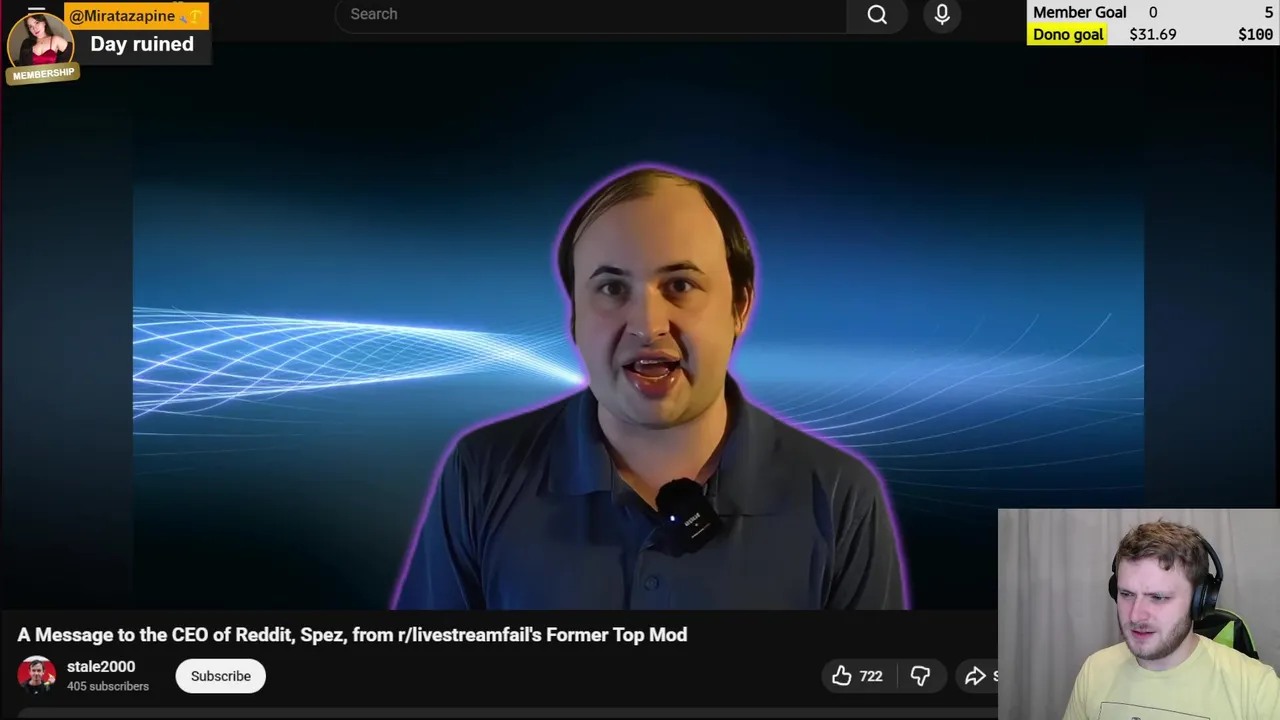Click the 'Dono goal' yellow label
This screenshot has height=720, width=1280.
[x=1068, y=34]
